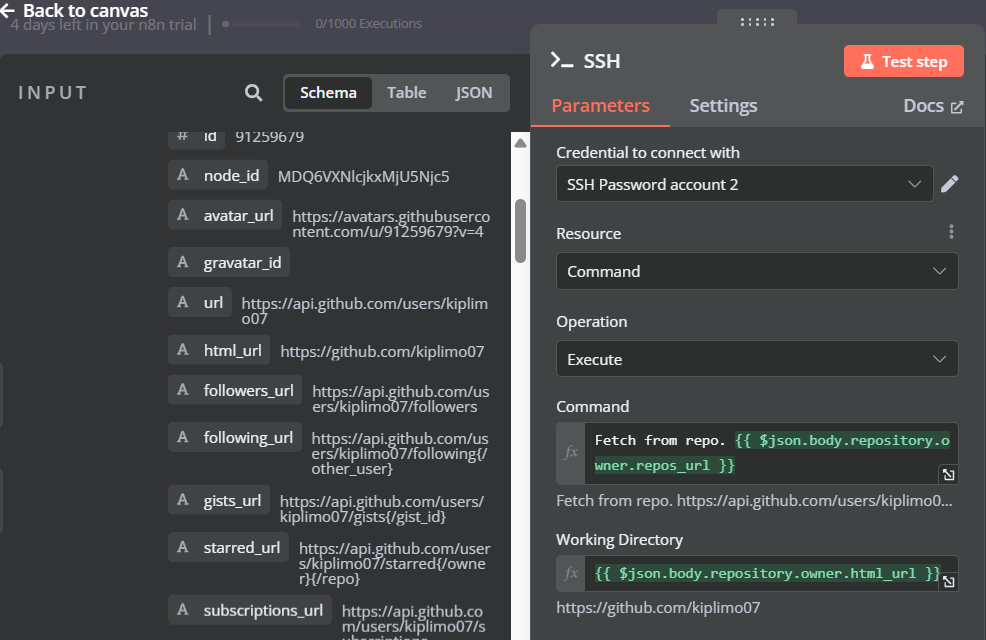
Task: Open the SSH Password account 2 credential dropdown
Action: [744, 184]
